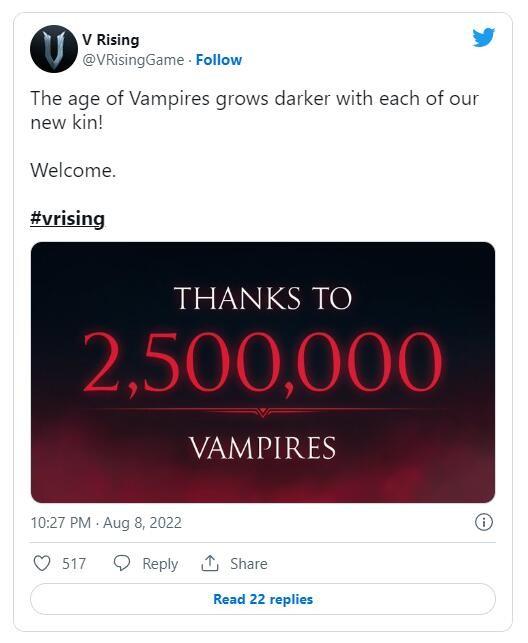Screen dimensions: 528x643
Task: Click the 10:27 PM Aug 8, 2022 timestamp
Action: click(x=106, y=523)
